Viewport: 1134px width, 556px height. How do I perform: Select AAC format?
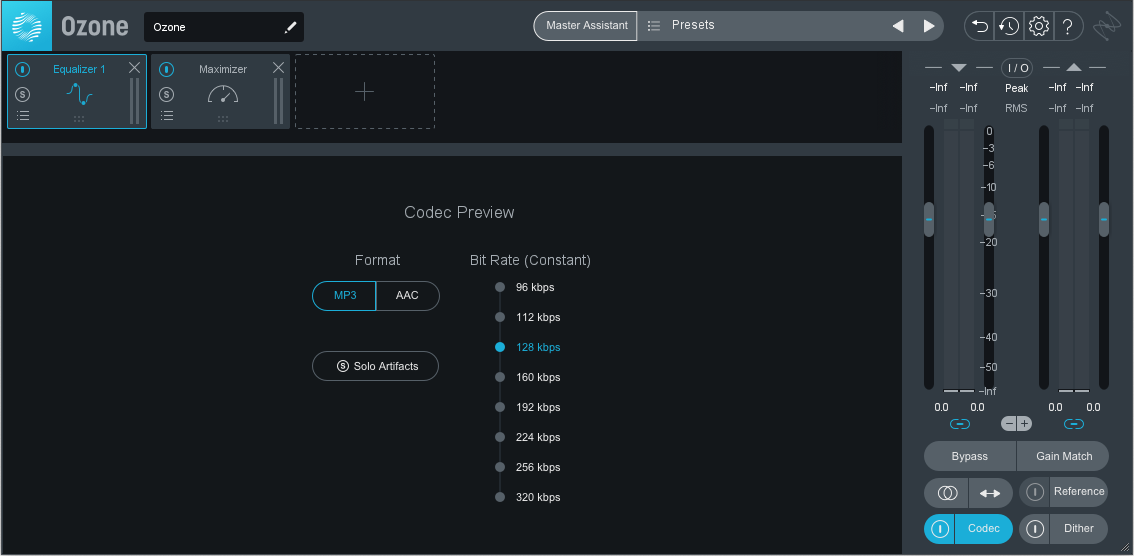pos(407,296)
